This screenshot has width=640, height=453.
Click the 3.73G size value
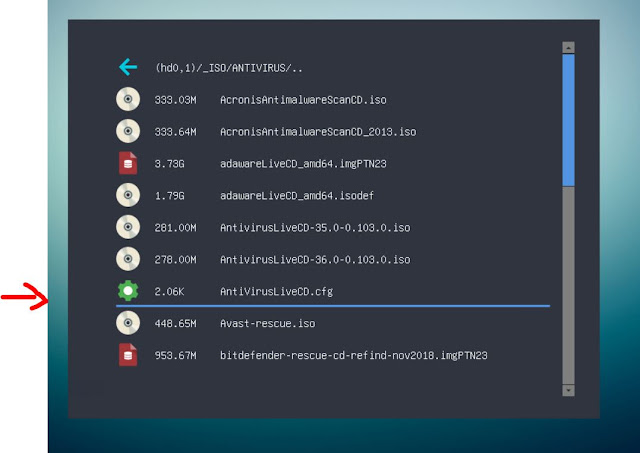point(169,164)
